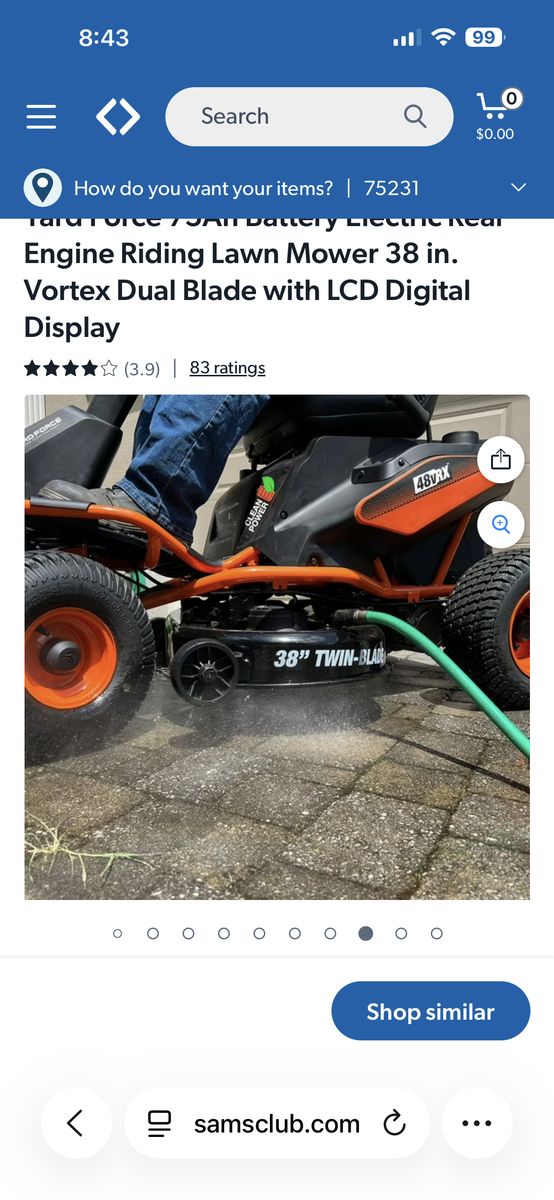This screenshot has width=554, height=1200.
Task: Expand the delivery options chevron
Action: pyautogui.click(x=518, y=188)
